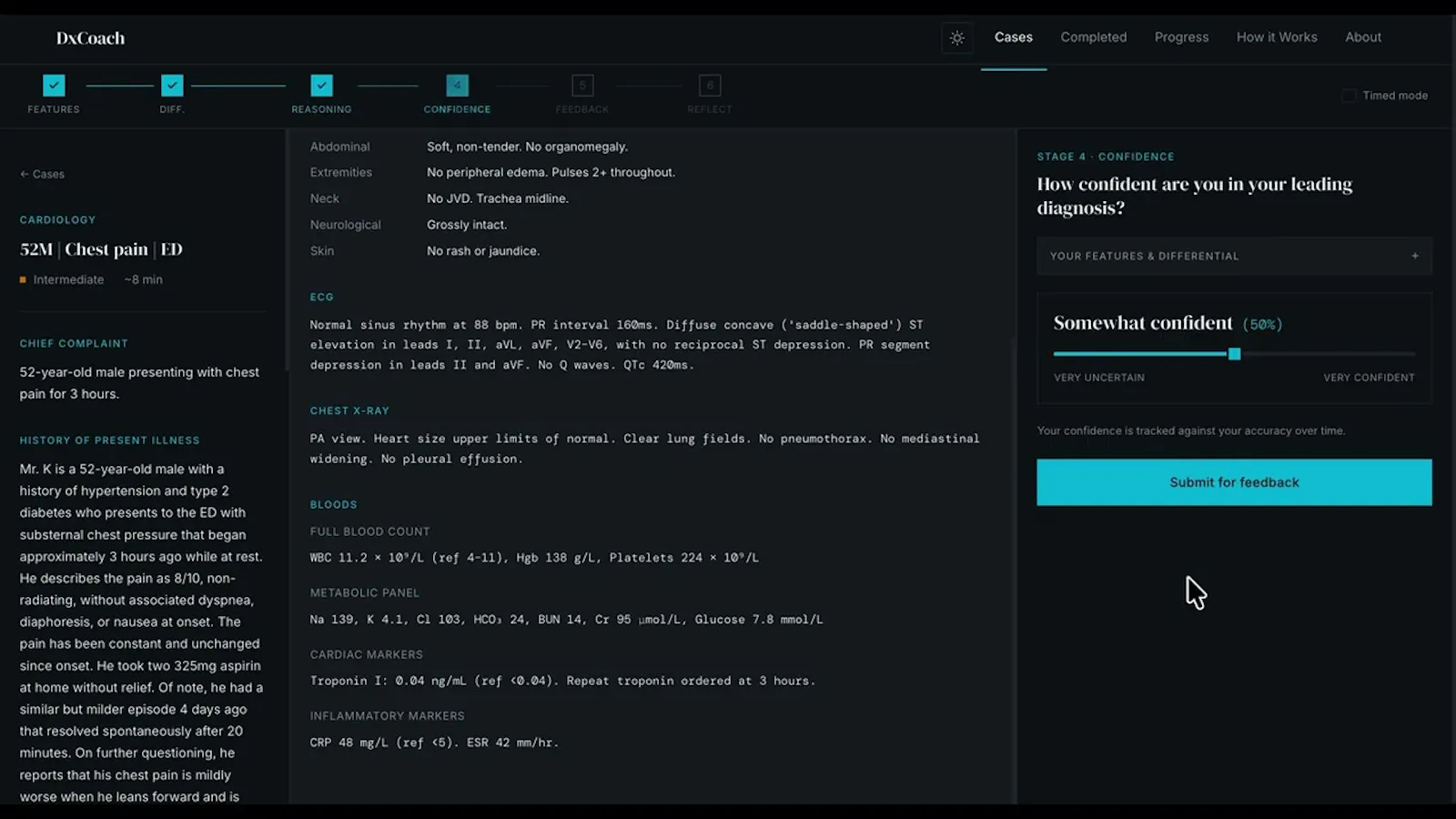Click the Reflect step 6 icon
Viewport: 1456px width, 819px height.
[710, 86]
